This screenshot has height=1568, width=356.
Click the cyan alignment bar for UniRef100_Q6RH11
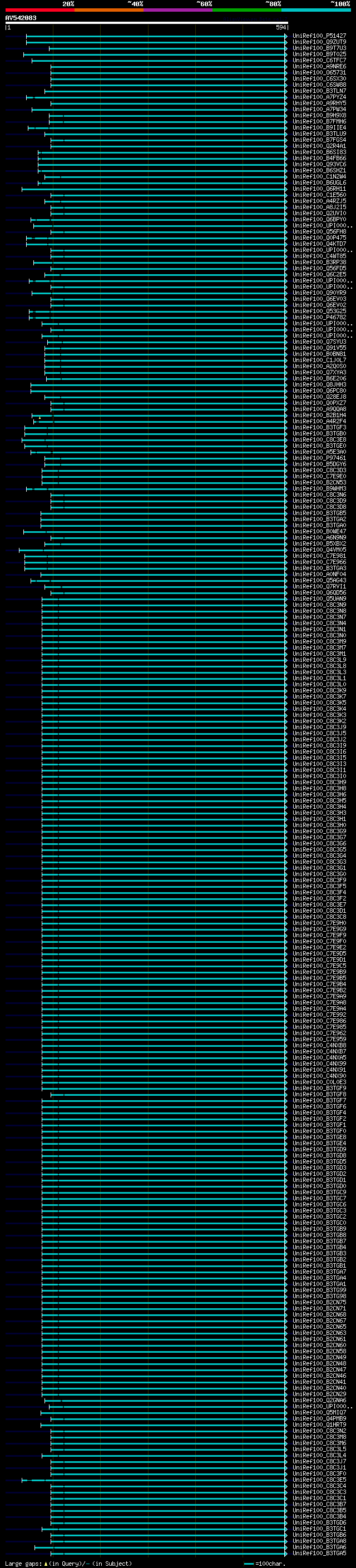point(154,189)
